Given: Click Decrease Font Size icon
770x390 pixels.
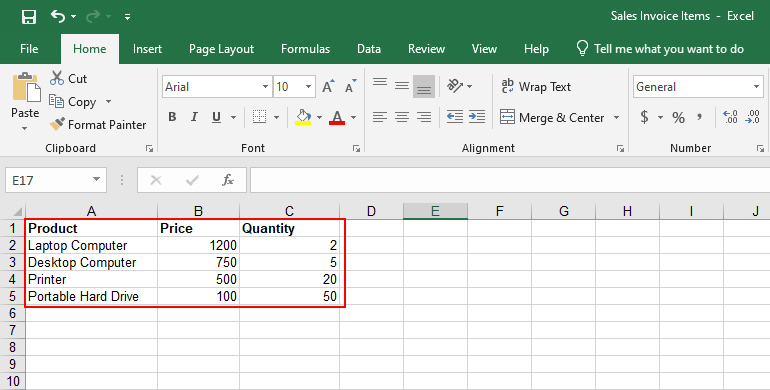Looking at the screenshot, I should [x=350, y=86].
